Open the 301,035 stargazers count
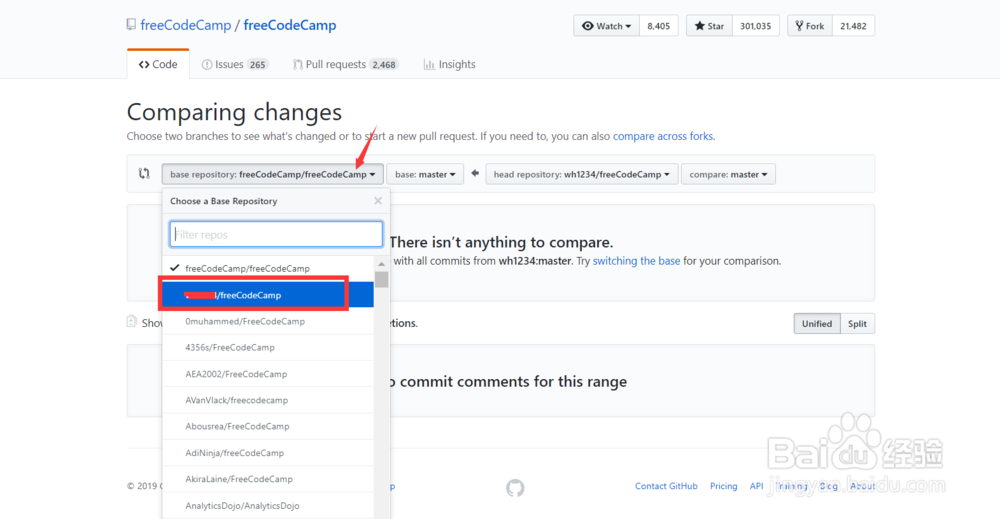Image resolution: width=1000 pixels, height=519 pixels. pyautogui.click(x=756, y=26)
